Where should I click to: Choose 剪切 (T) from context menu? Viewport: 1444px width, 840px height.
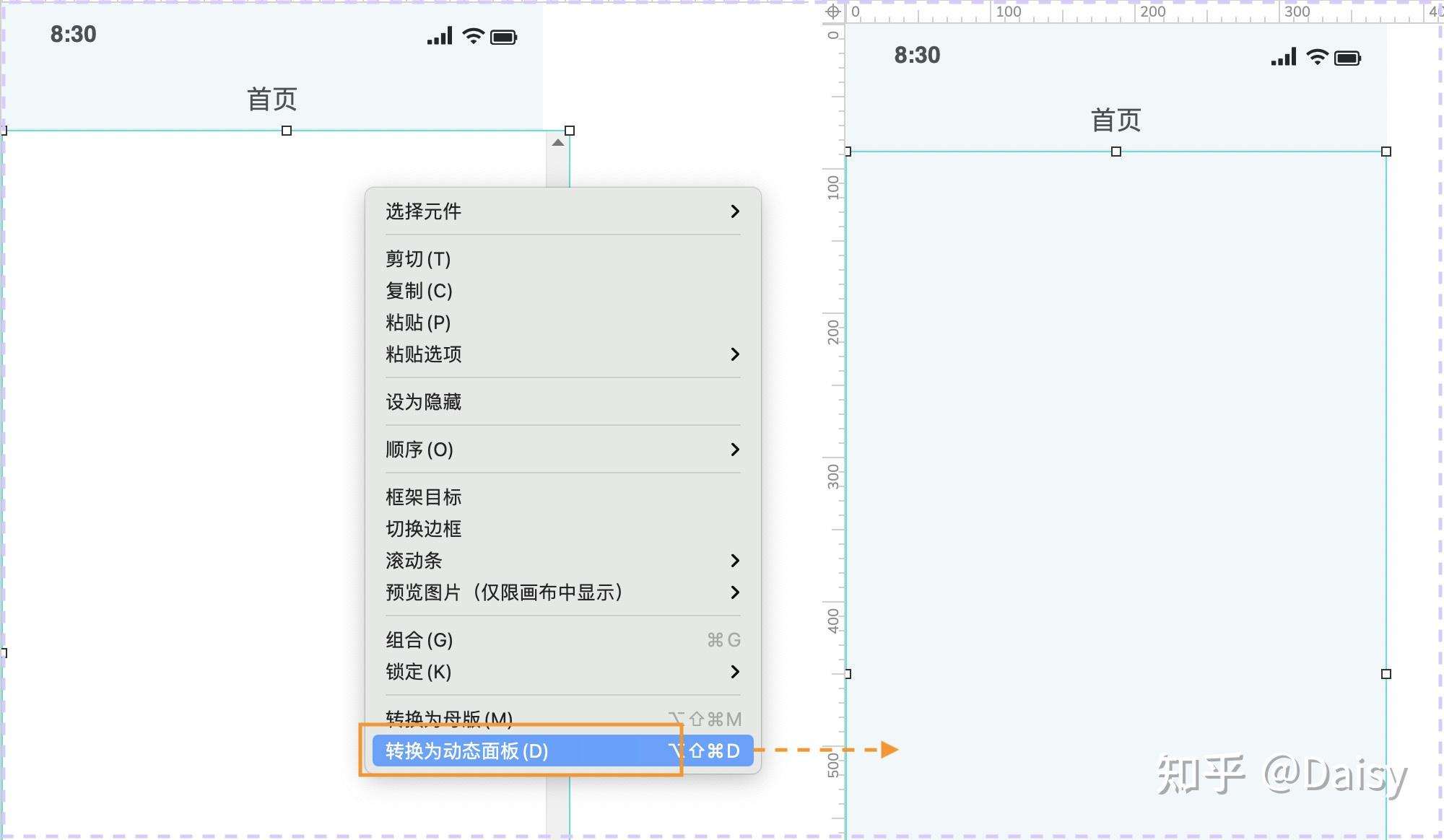[562, 259]
